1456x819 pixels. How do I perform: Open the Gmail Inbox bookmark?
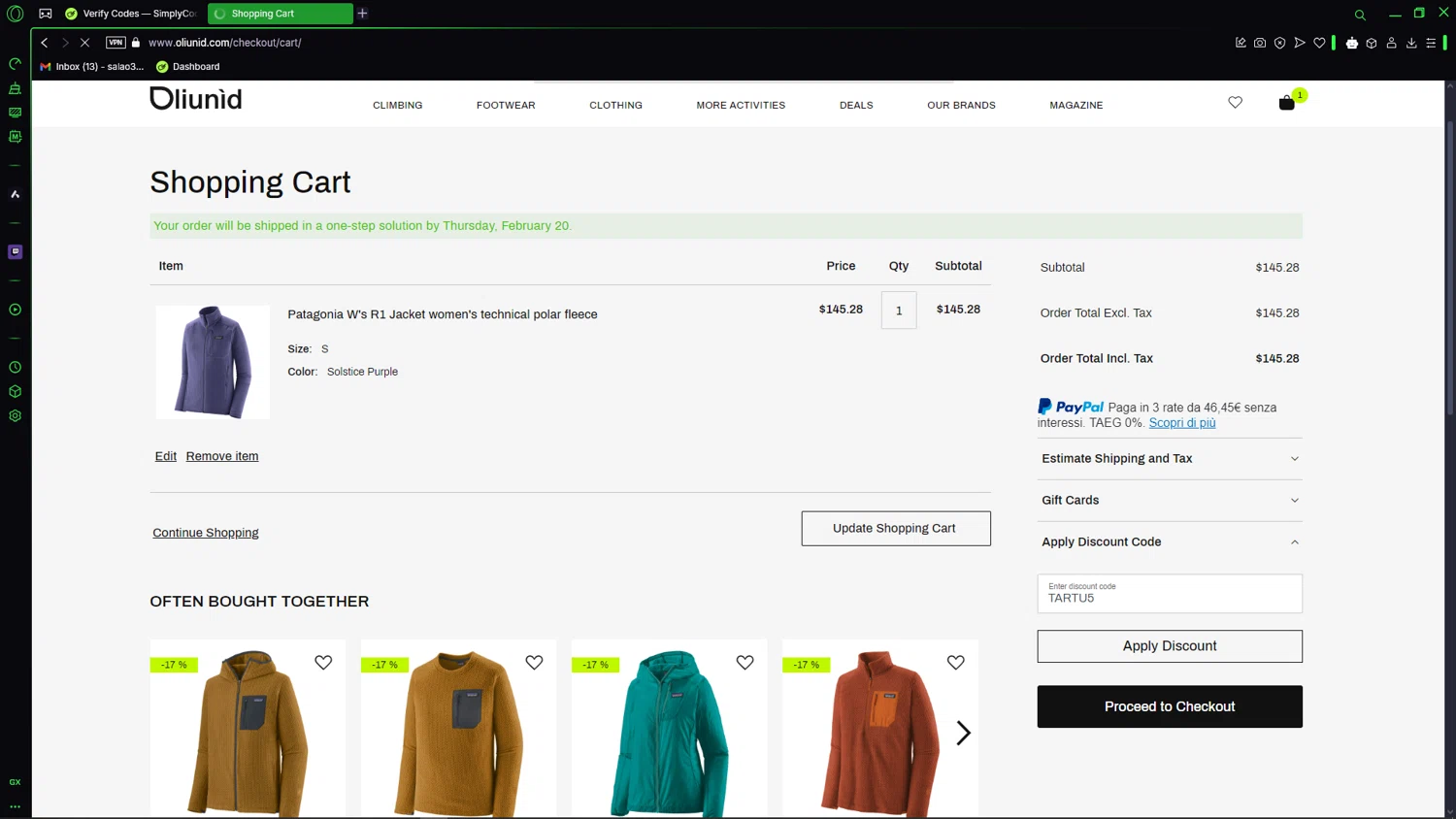tap(92, 67)
